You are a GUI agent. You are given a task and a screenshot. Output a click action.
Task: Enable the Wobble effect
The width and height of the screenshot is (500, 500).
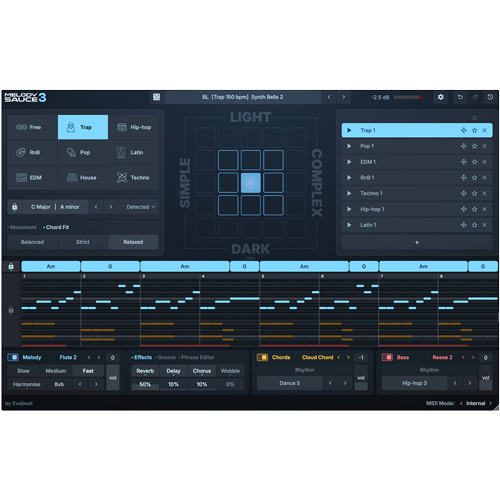tap(230, 371)
